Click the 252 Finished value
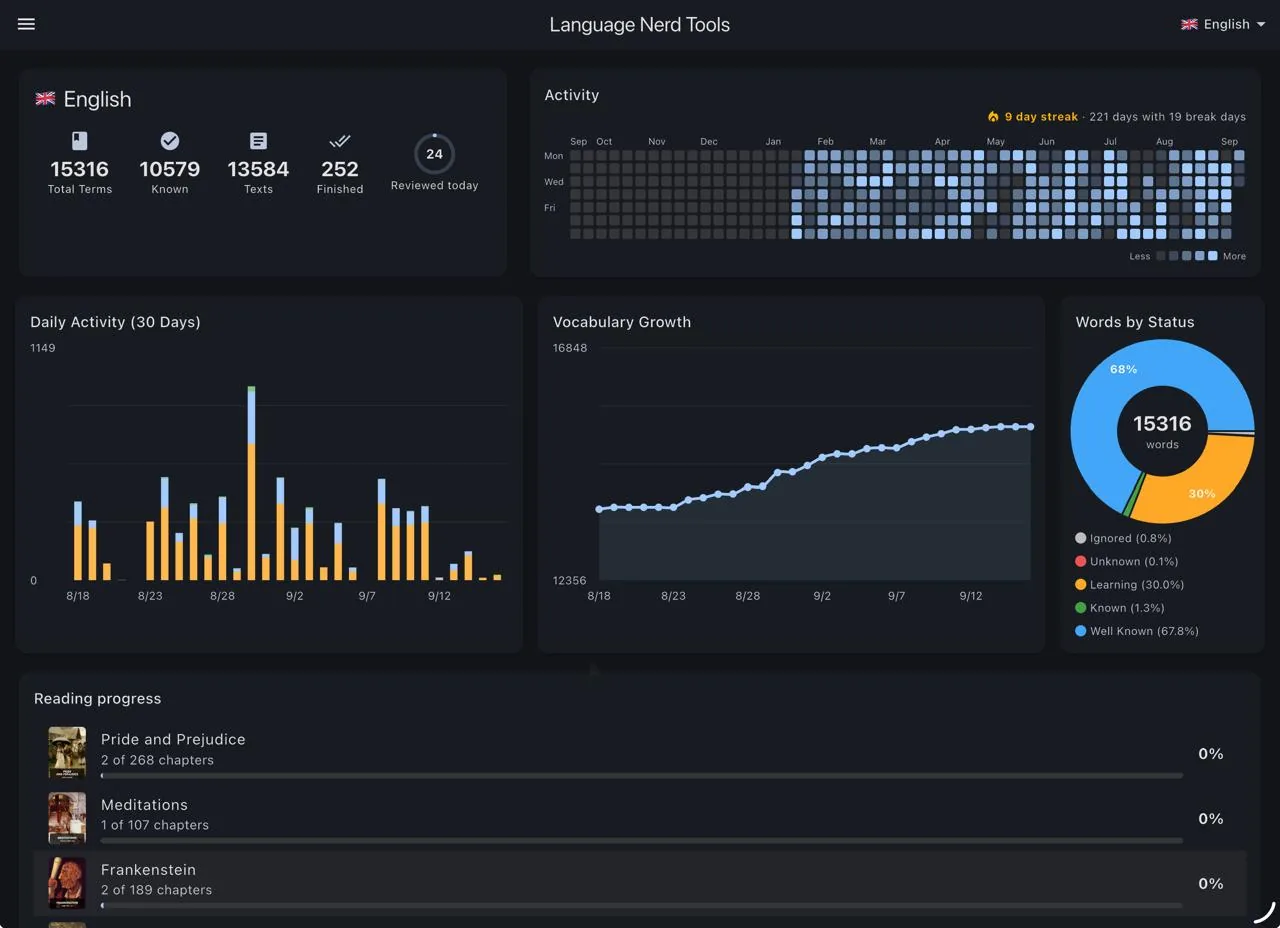 pyautogui.click(x=340, y=169)
